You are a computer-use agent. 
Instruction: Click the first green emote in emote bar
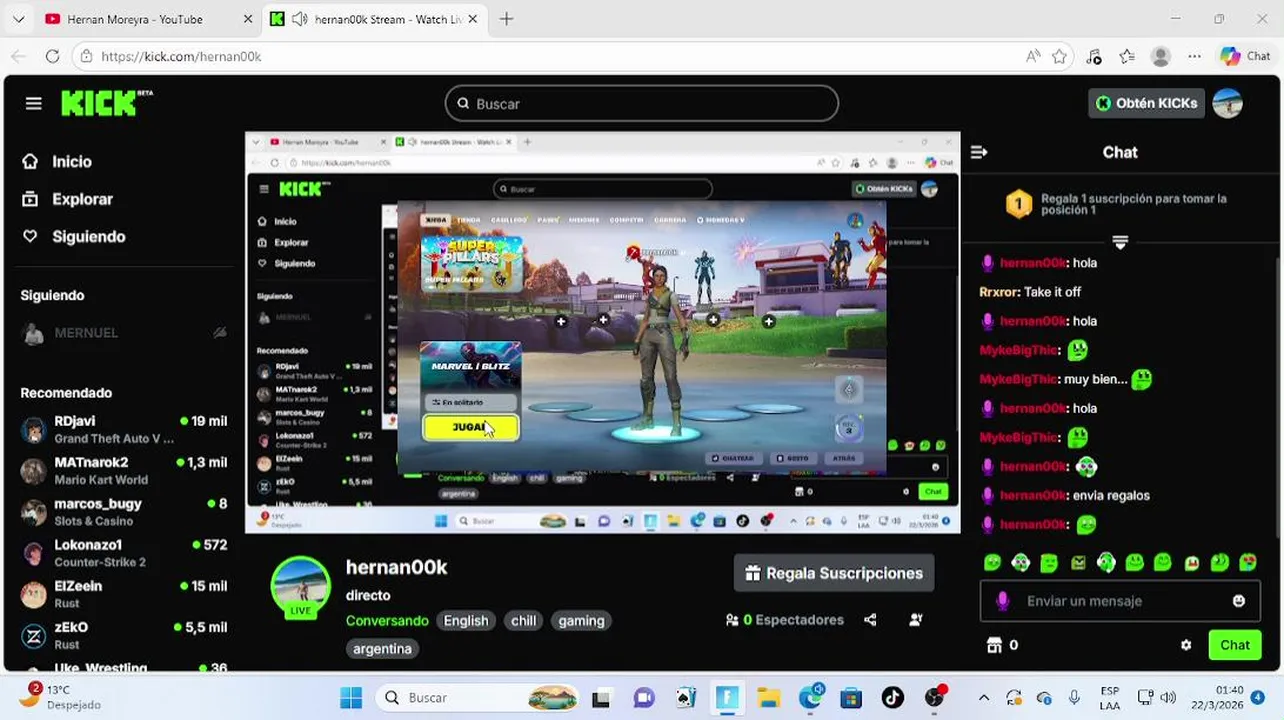click(992, 563)
